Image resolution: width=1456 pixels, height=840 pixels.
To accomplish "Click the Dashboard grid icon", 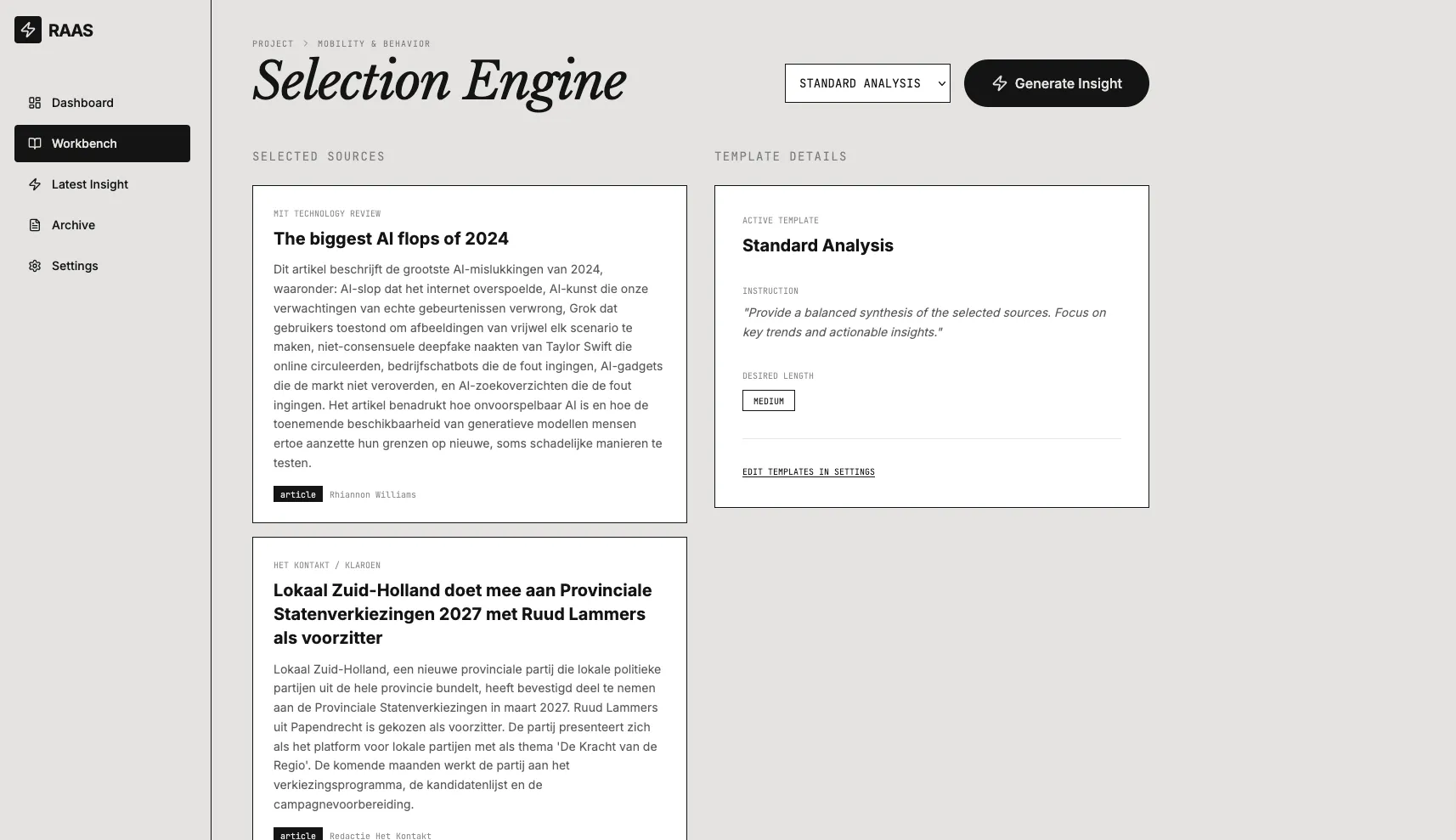I will [x=35, y=103].
